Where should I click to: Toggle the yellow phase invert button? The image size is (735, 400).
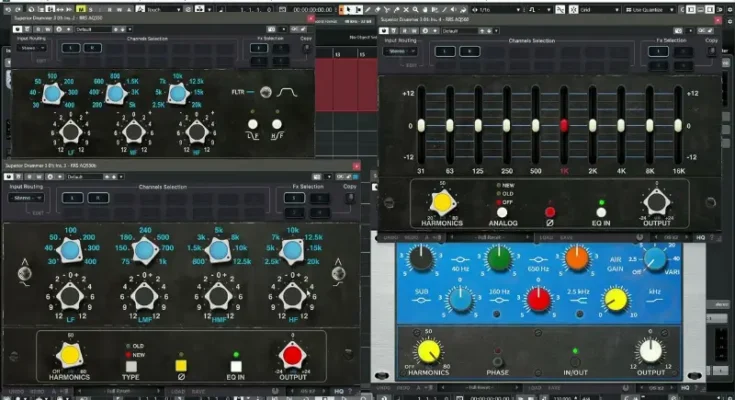click(x=181, y=367)
